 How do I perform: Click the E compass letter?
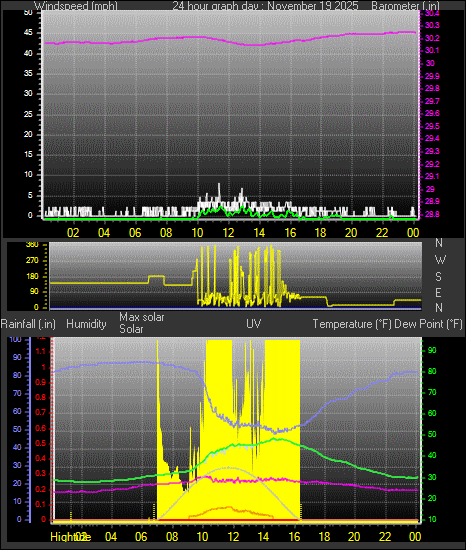[x=438, y=293]
